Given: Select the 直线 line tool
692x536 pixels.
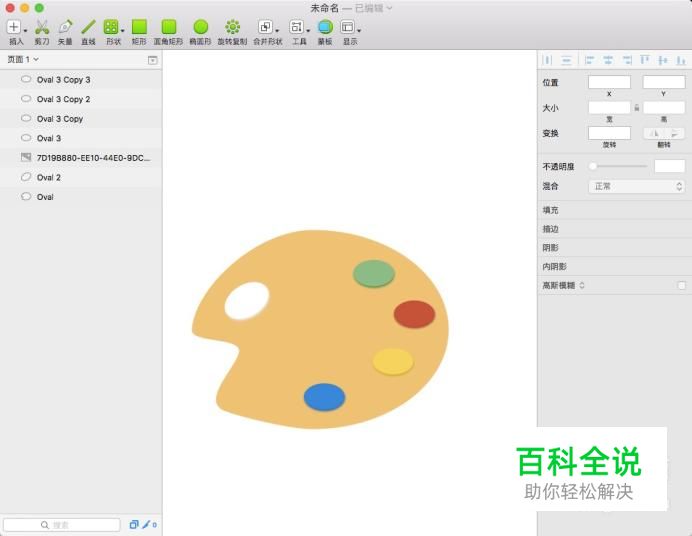Looking at the screenshot, I should [88, 32].
